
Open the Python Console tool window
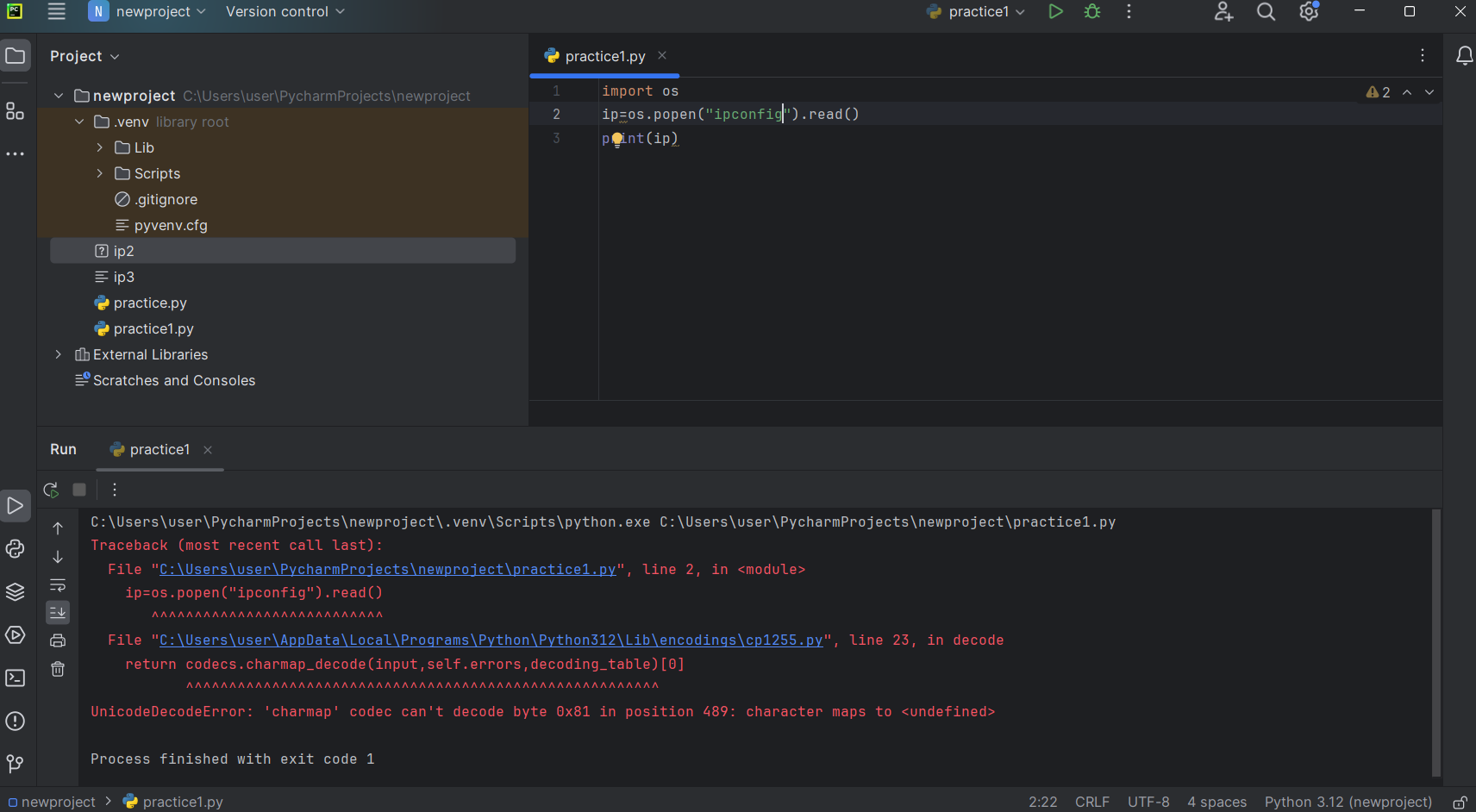(x=16, y=549)
